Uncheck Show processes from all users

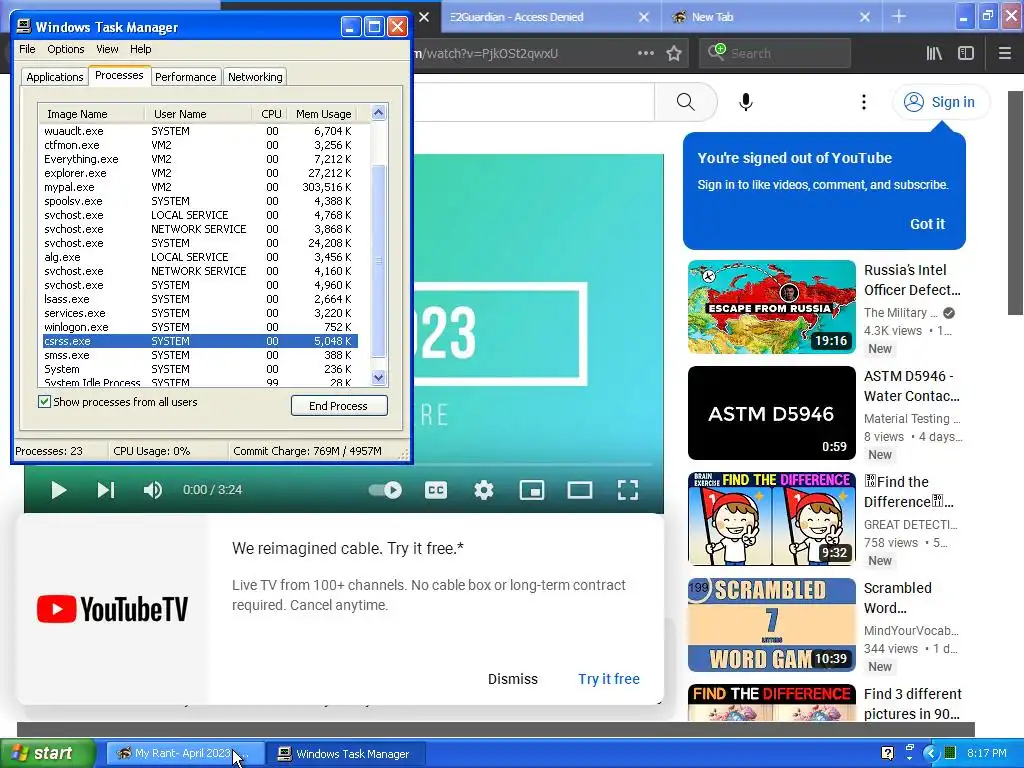pyautogui.click(x=44, y=402)
